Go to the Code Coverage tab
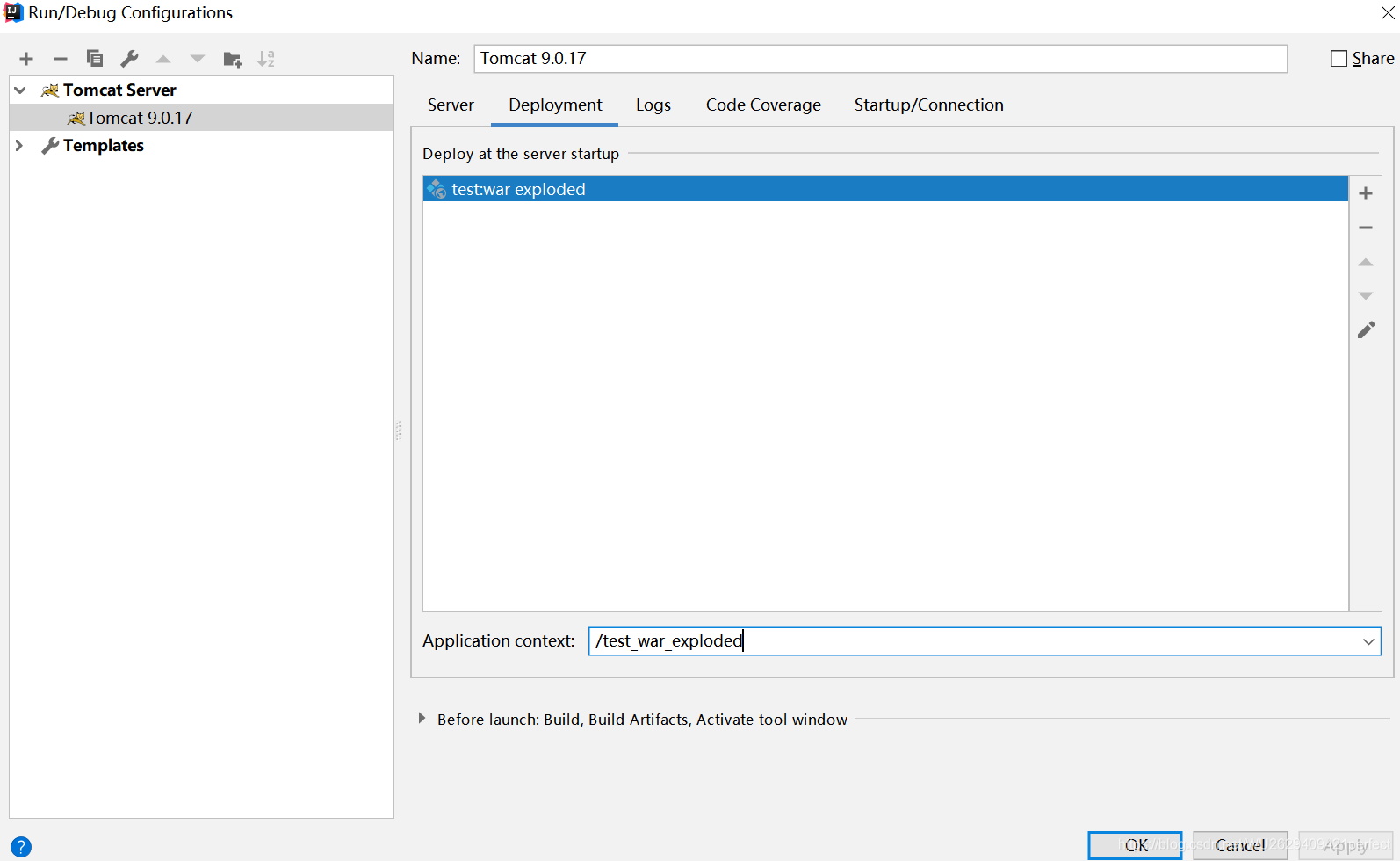The image size is (1400, 861). (763, 105)
